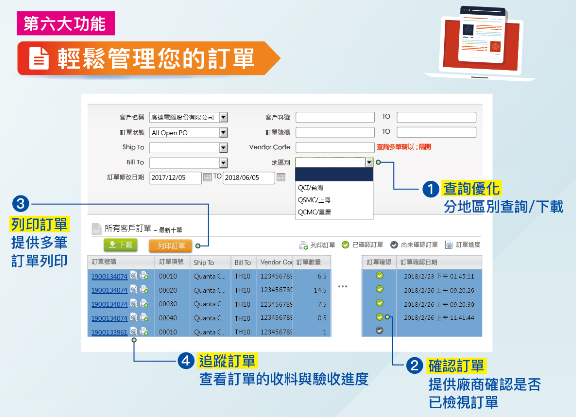Click the view-detail icon beside order 1900133961
The height and width of the screenshot is (417, 576).
(x=134, y=331)
